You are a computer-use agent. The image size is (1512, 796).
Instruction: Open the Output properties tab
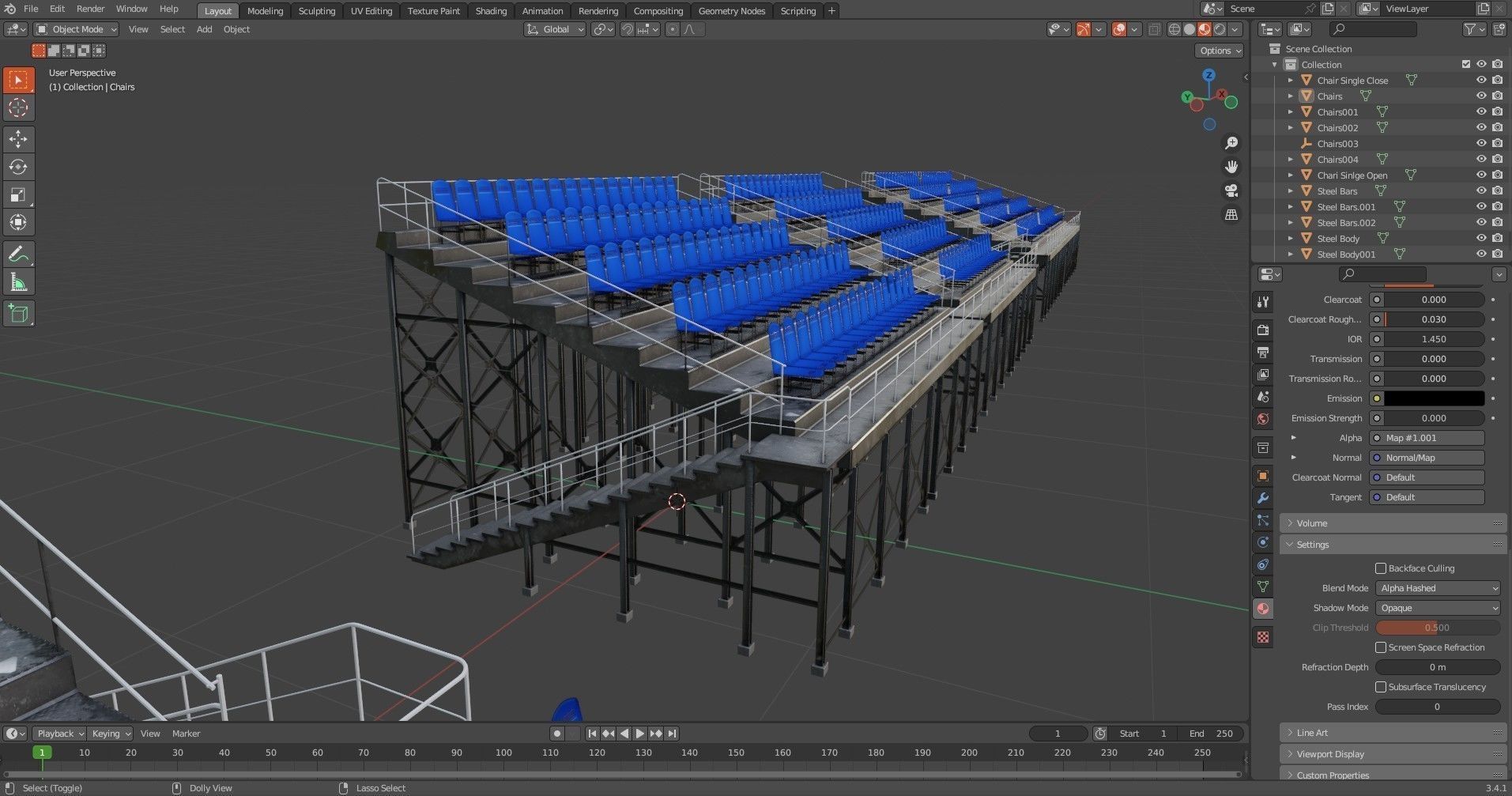pyautogui.click(x=1263, y=352)
